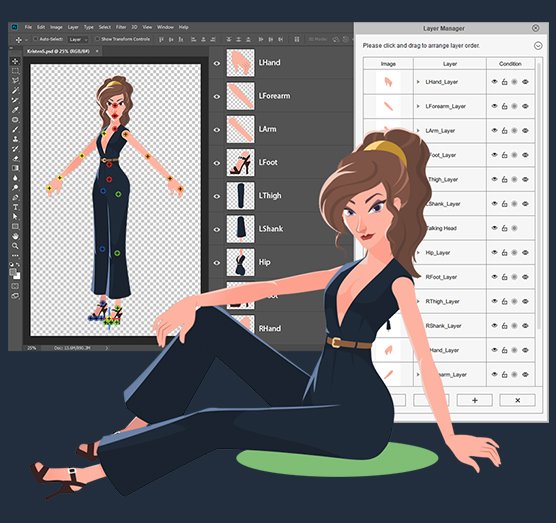The height and width of the screenshot is (523, 556).
Task: Select the Eraser tool
Action: click(15, 158)
